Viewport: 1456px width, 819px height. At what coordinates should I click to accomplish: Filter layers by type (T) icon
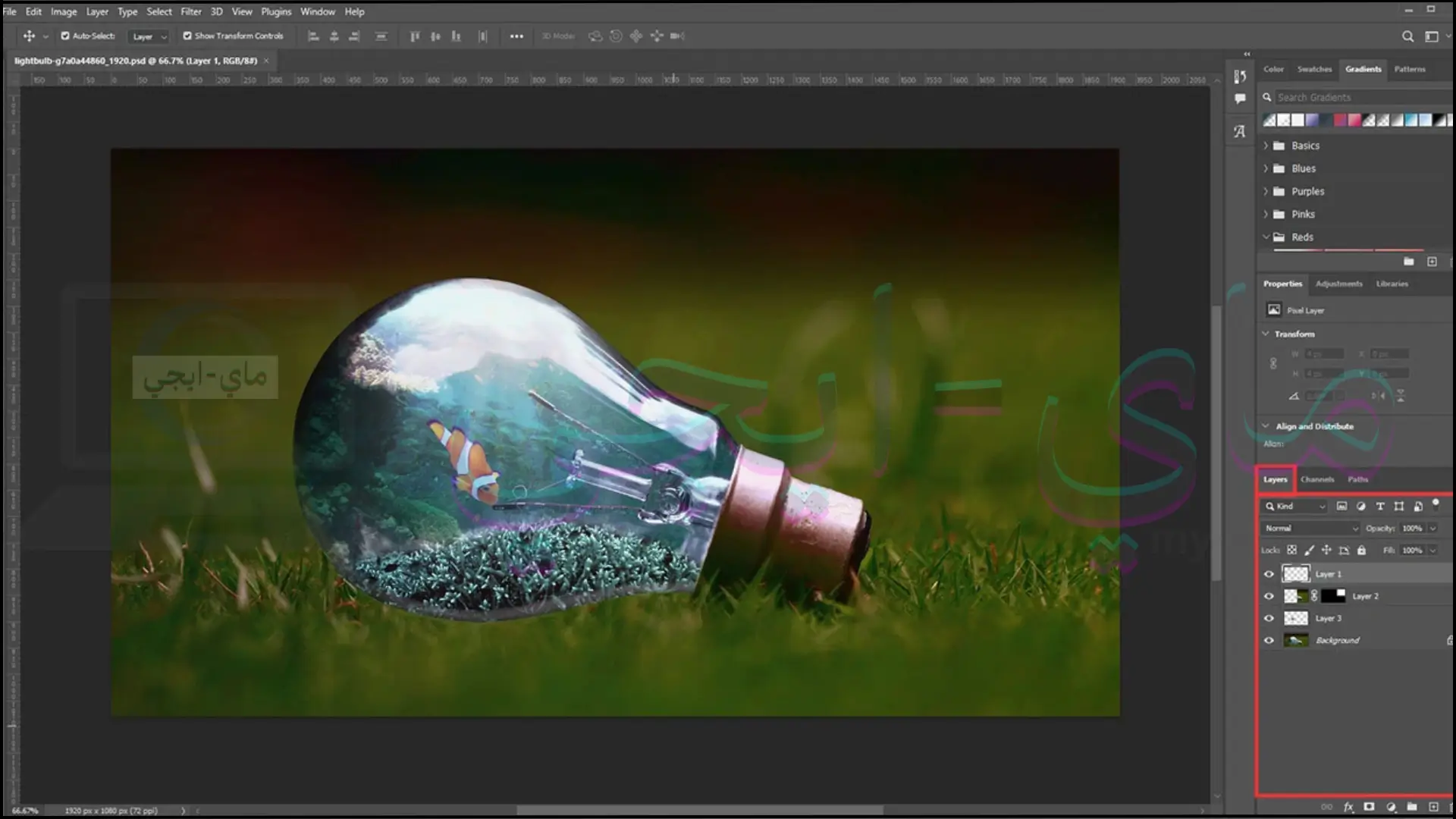click(1380, 506)
